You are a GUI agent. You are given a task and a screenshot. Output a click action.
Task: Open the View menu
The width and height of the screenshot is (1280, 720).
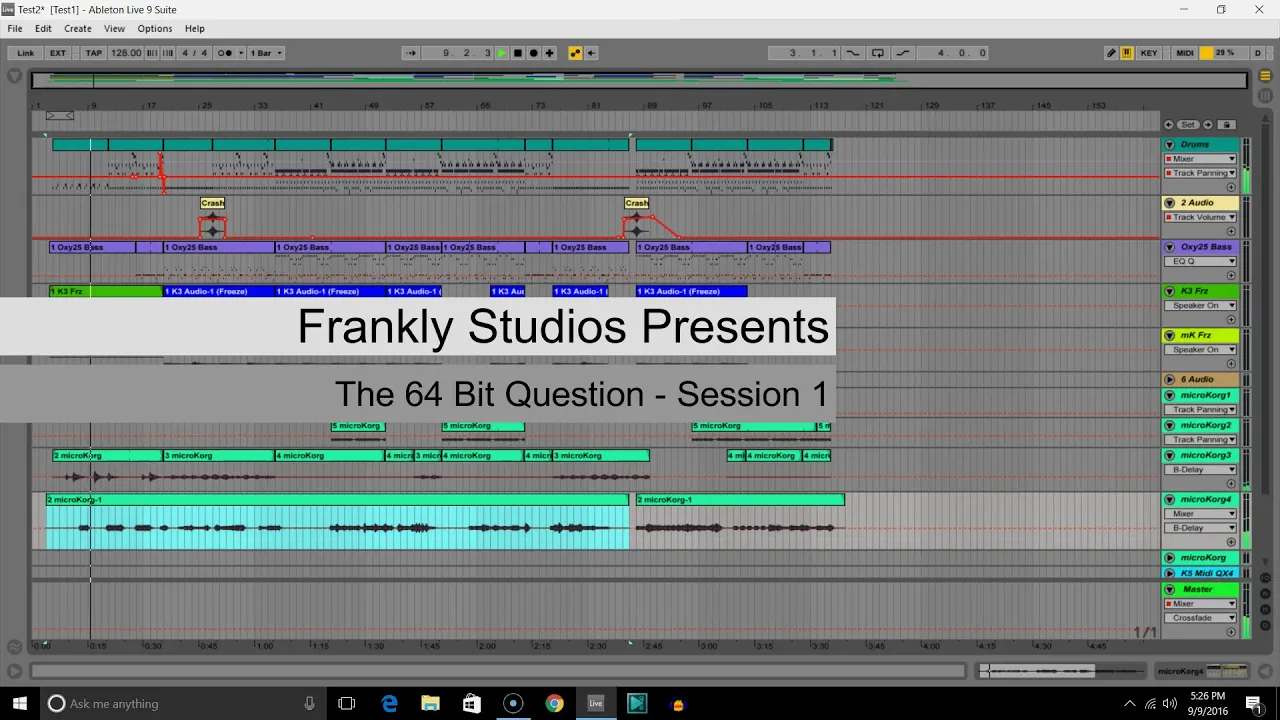[x=115, y=28]
